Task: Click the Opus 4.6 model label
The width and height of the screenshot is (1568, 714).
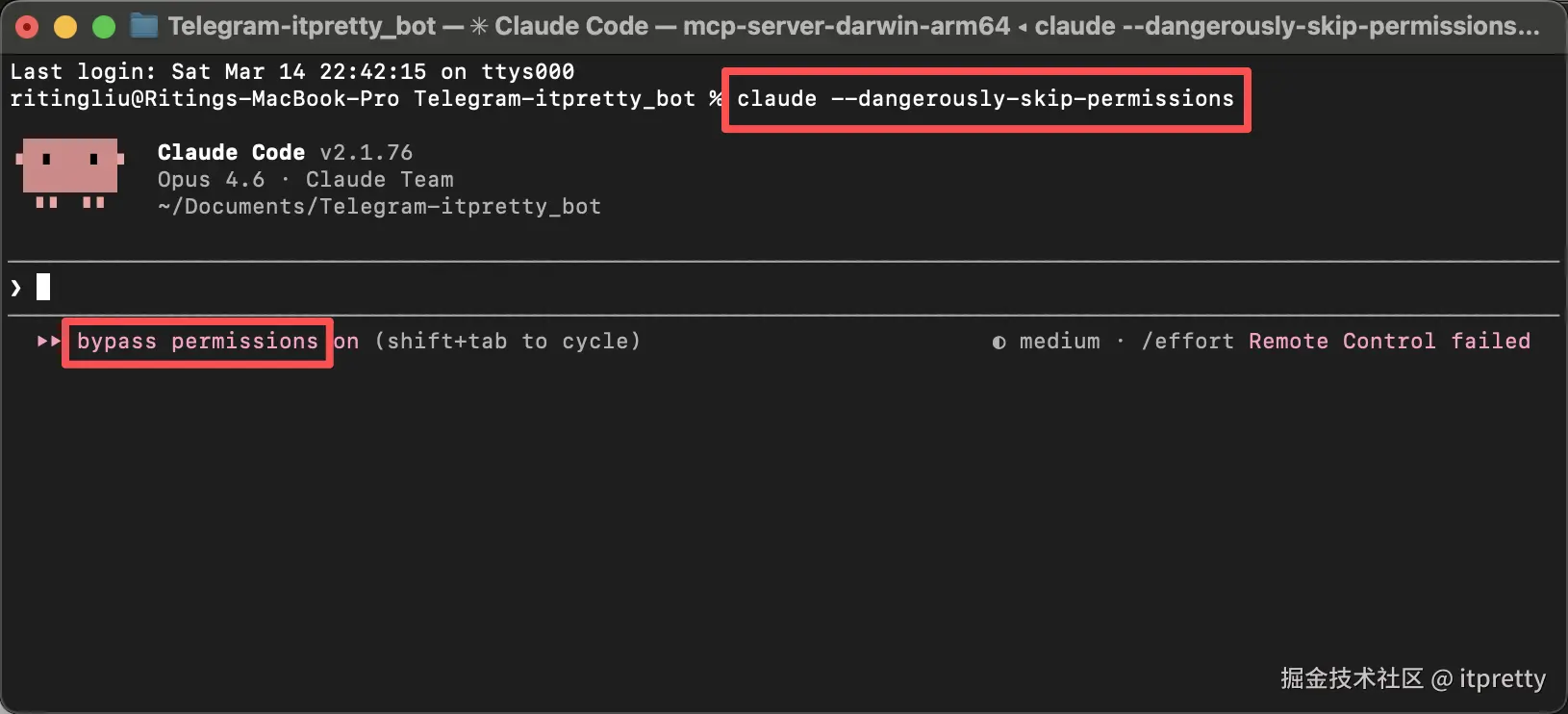Action: pos(211,180)
